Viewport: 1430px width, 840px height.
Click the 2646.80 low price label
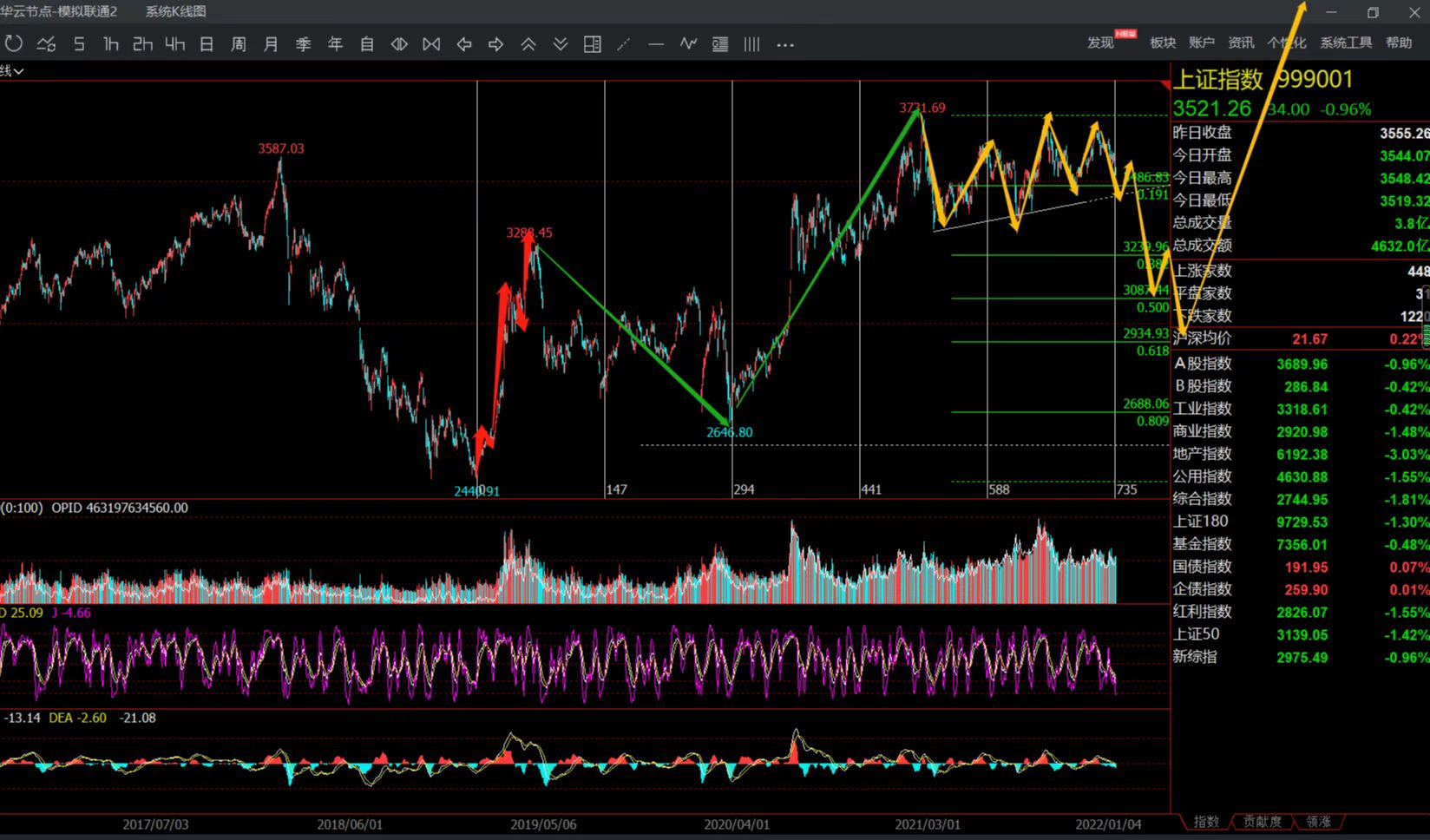(x=730, y=432)
